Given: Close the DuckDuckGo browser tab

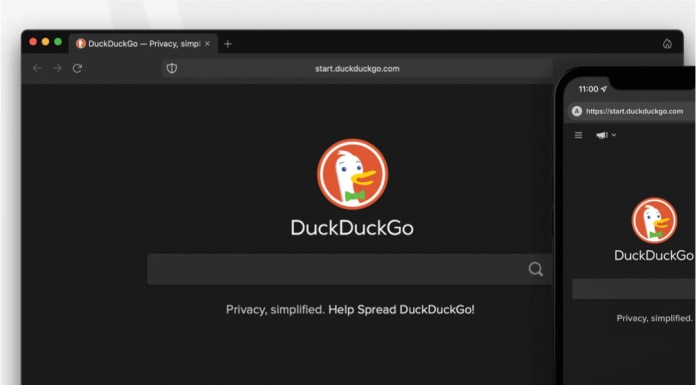Looking at the screenshot, I should pyautogui.click(x=207, y=44).
